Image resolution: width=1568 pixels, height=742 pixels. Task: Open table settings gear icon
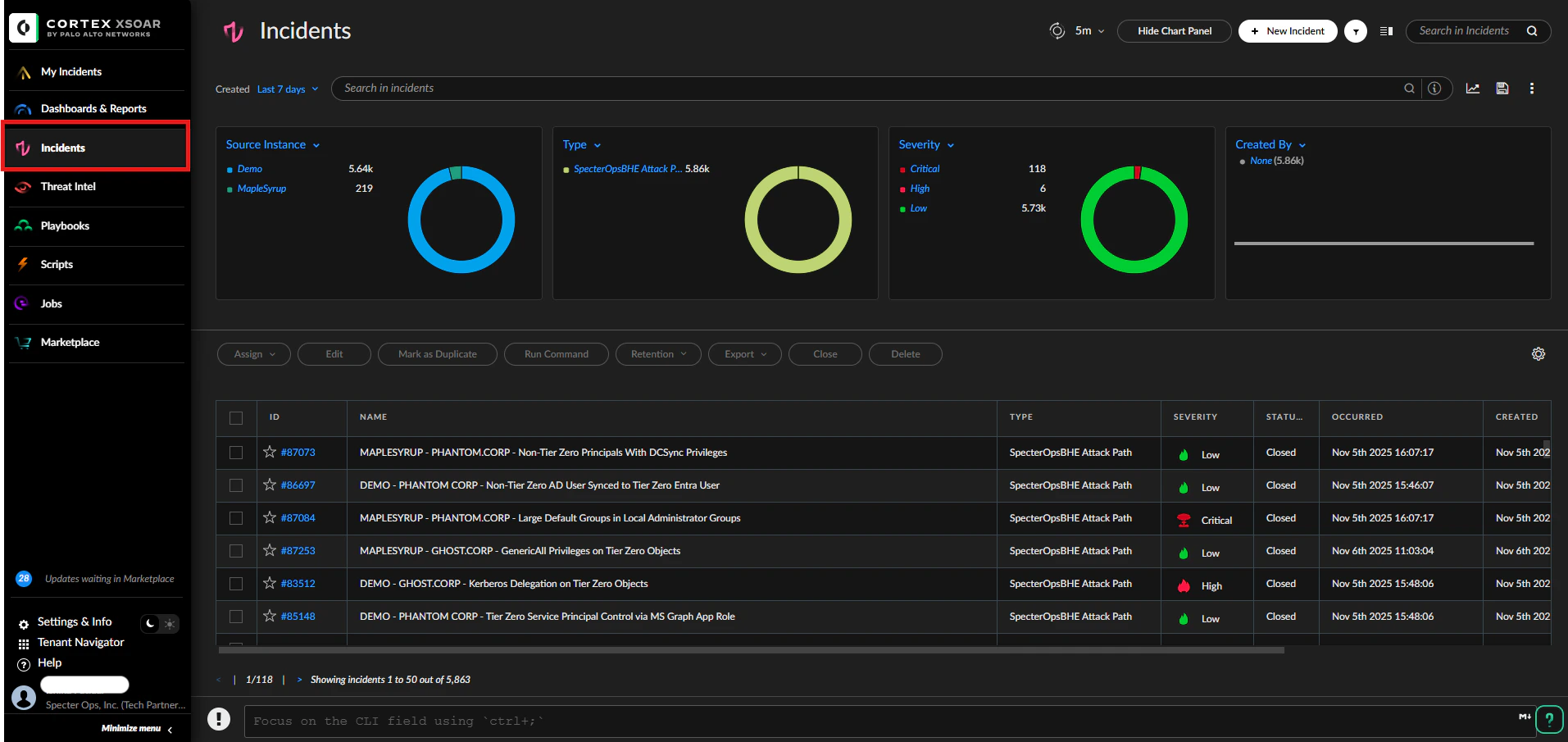pyautogui.click(x=1538, y=354)
